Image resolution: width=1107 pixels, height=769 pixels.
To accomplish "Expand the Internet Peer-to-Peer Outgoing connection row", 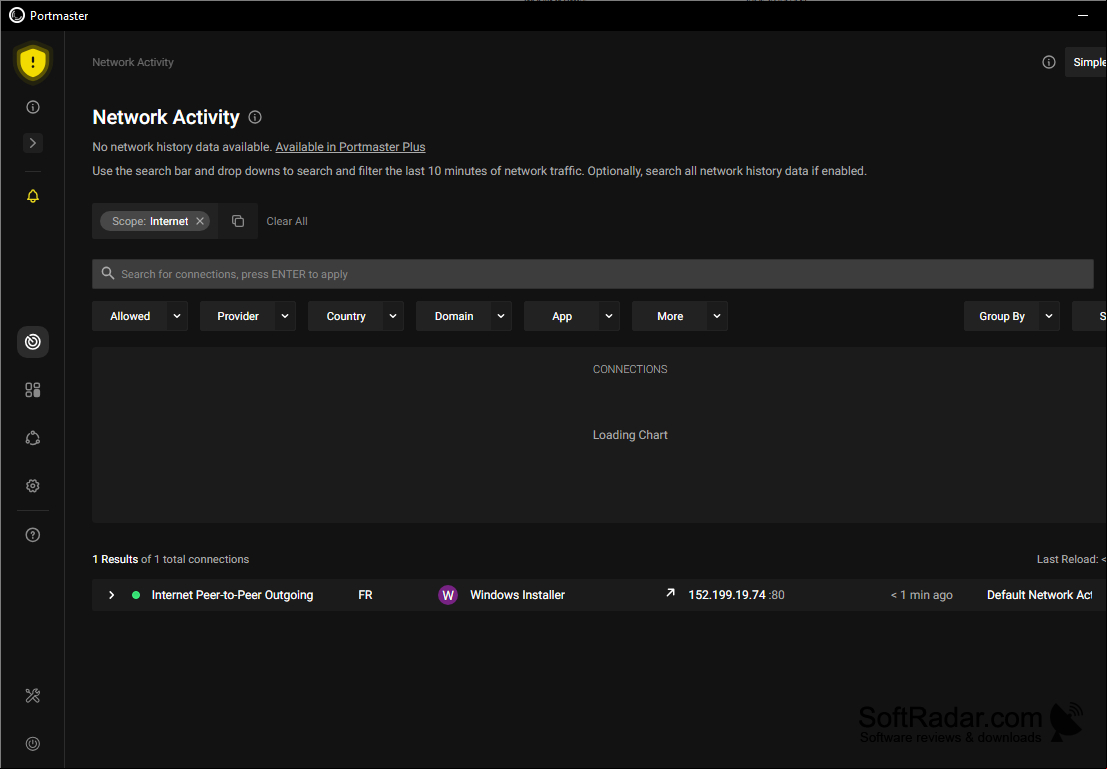I will (112, 595).
